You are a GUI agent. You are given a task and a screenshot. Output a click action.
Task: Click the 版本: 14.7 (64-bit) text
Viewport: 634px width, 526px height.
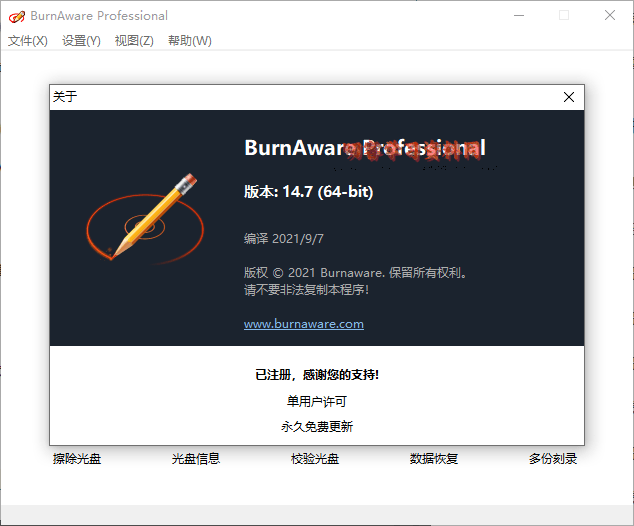(x=308, y=192)
